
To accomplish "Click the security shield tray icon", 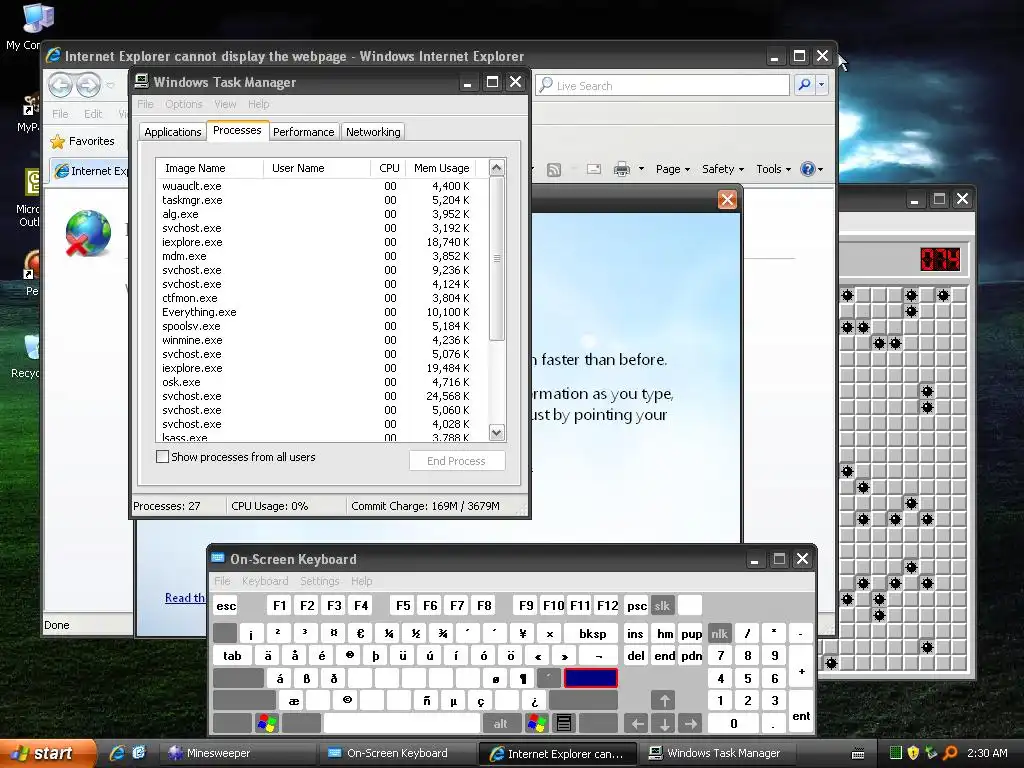I will coord(913,753).
